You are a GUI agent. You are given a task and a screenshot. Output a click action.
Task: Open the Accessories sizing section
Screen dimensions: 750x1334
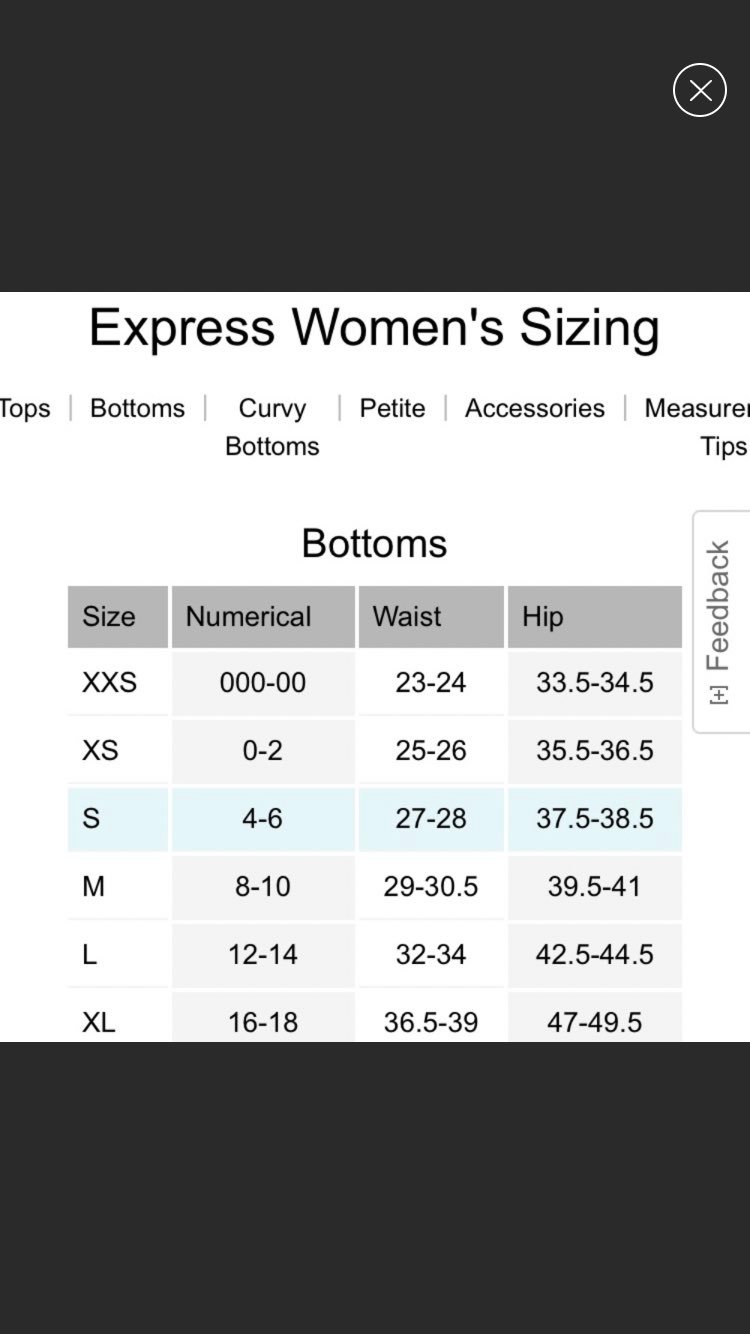pyautogui.click(x=535, y=408)
